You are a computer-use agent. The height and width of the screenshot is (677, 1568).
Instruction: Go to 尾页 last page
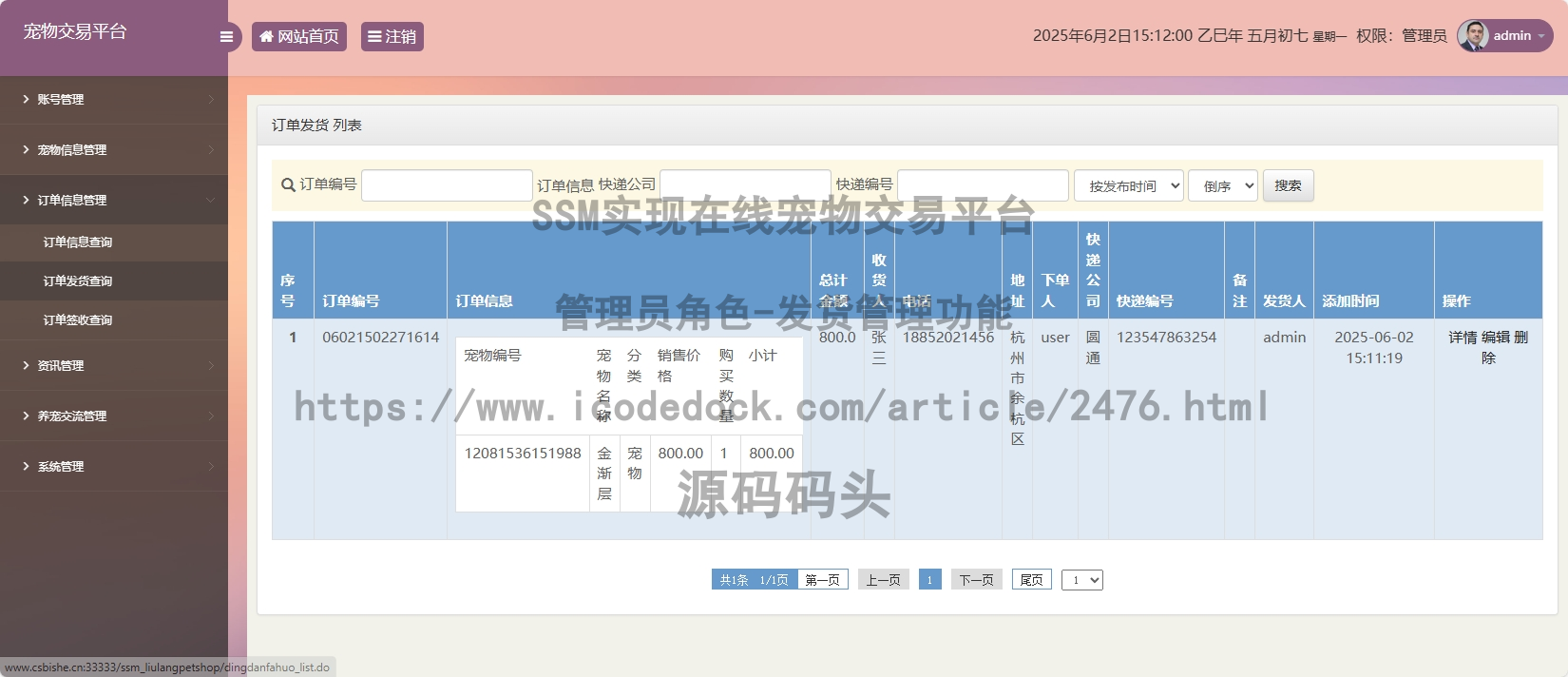[1032, 580]
